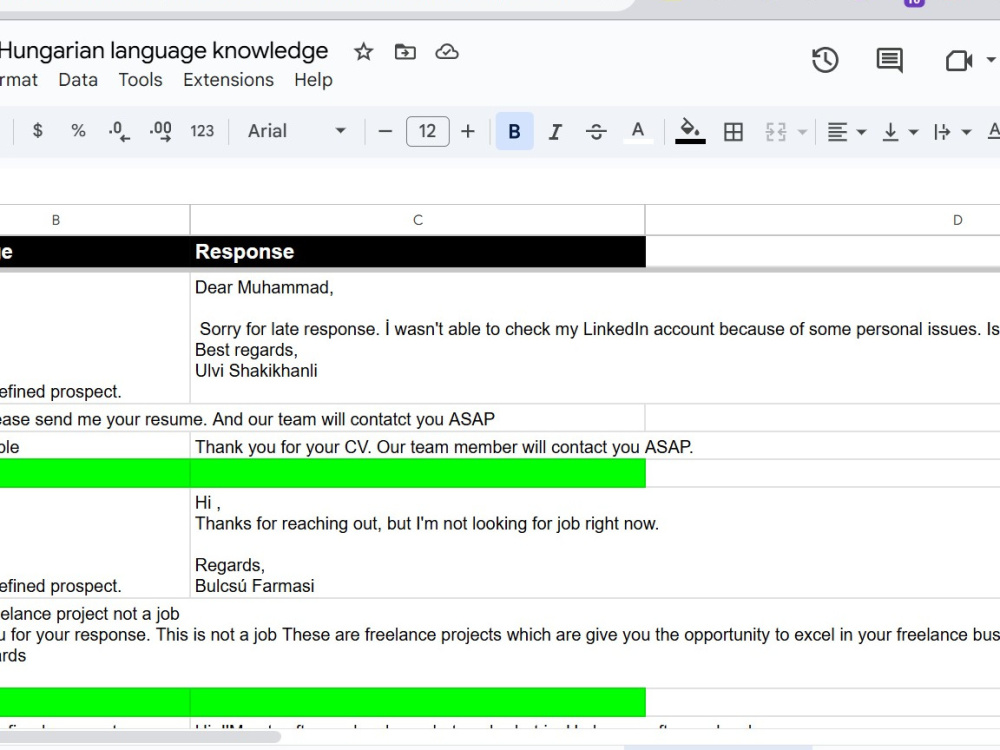Click text wrapping icon

[x=942, y=132]
